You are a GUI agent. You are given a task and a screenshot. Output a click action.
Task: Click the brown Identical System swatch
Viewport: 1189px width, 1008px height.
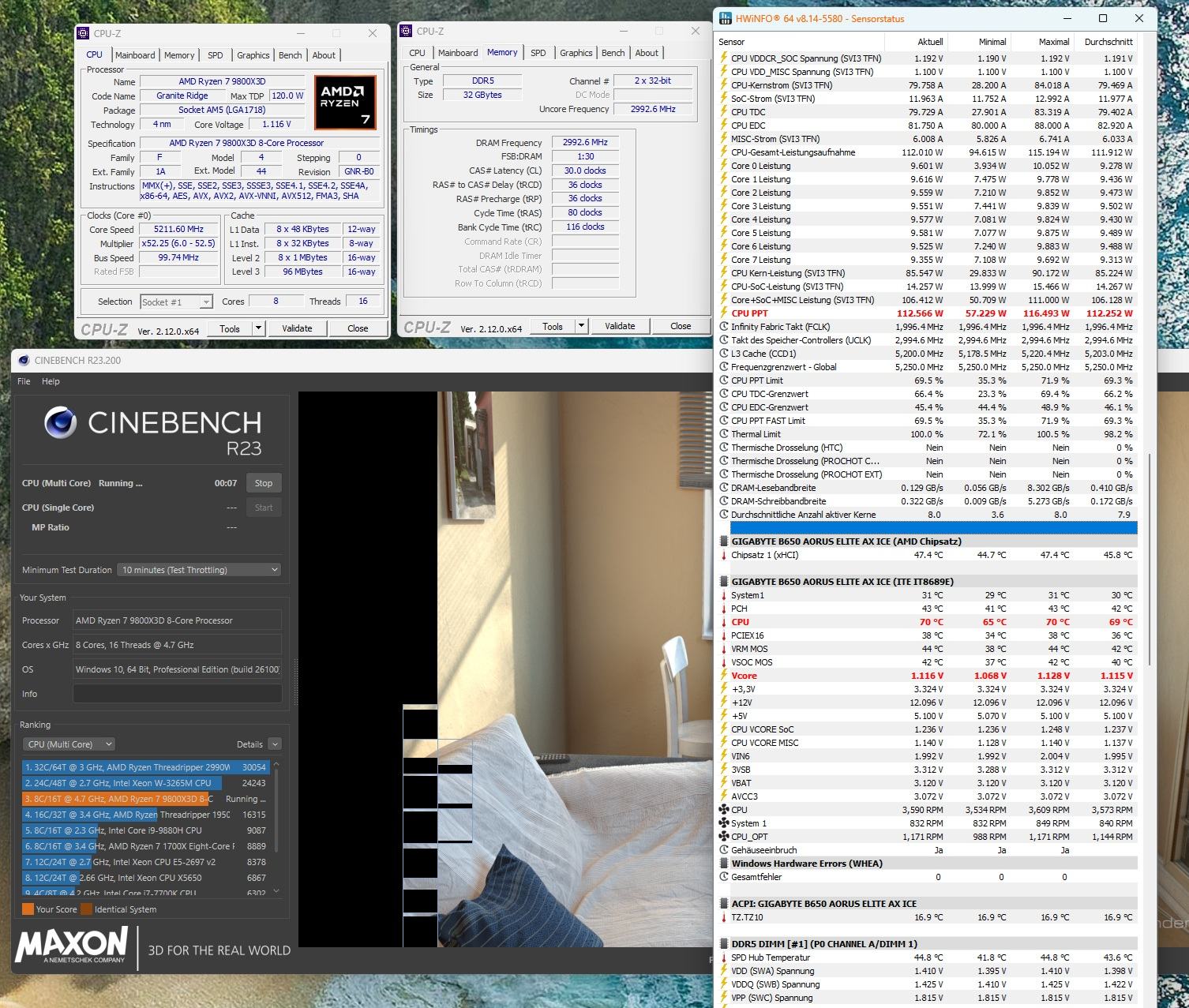pyautogui.click(x=86, y=909)
